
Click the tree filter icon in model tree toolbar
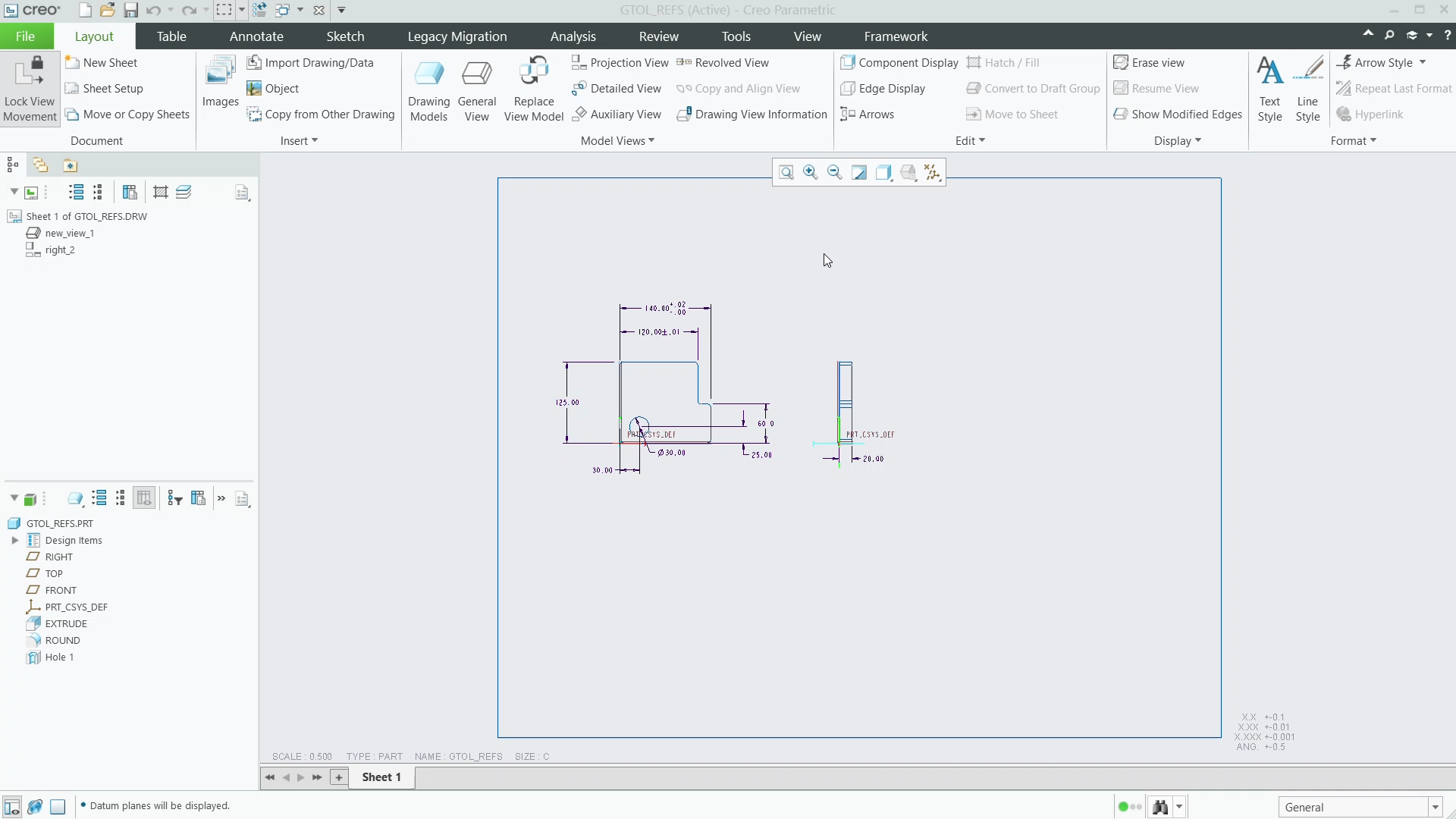[x=175, y=498]
